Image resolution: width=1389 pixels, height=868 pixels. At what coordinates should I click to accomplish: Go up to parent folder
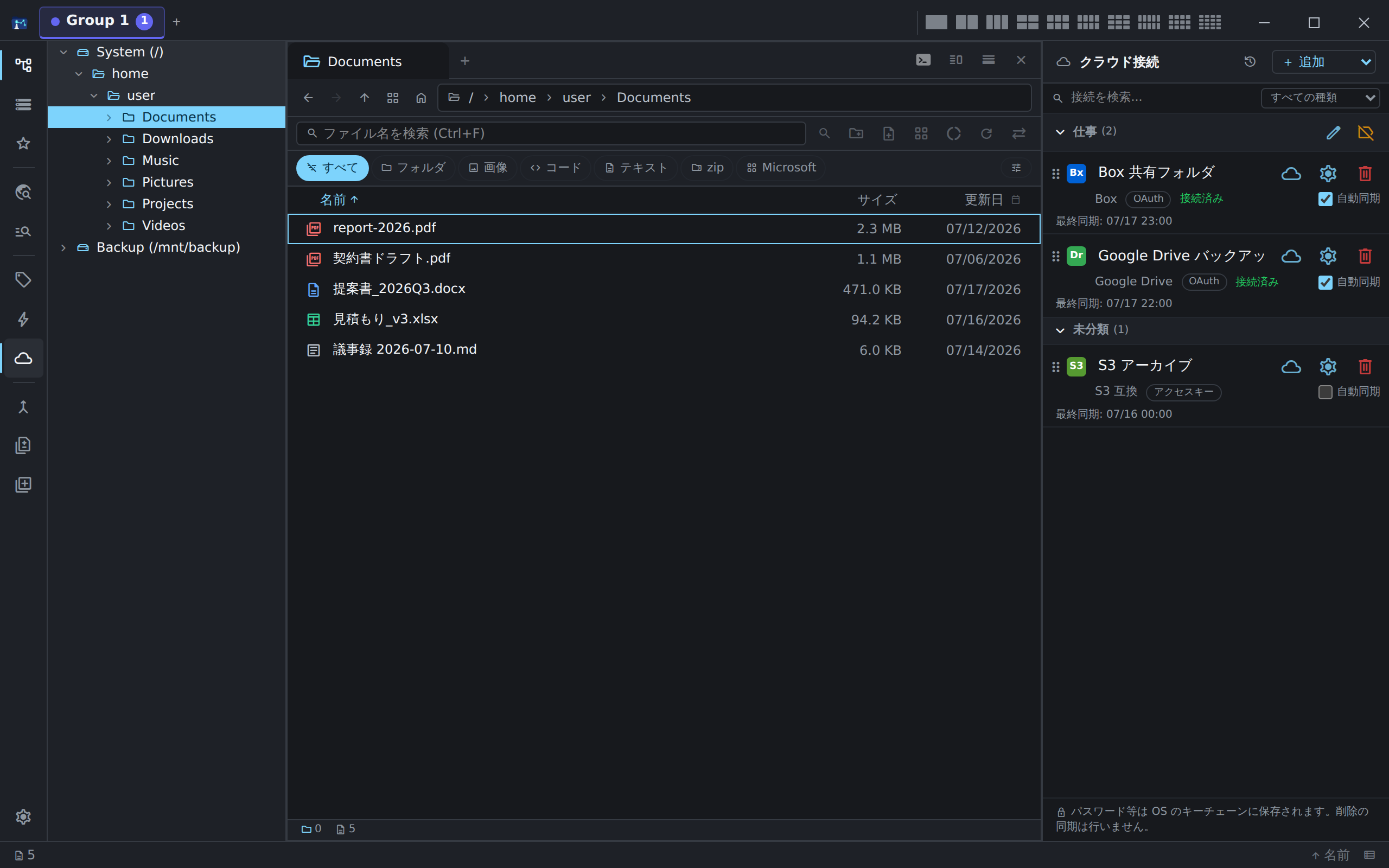pyautogui.click(x=365, y=98)
